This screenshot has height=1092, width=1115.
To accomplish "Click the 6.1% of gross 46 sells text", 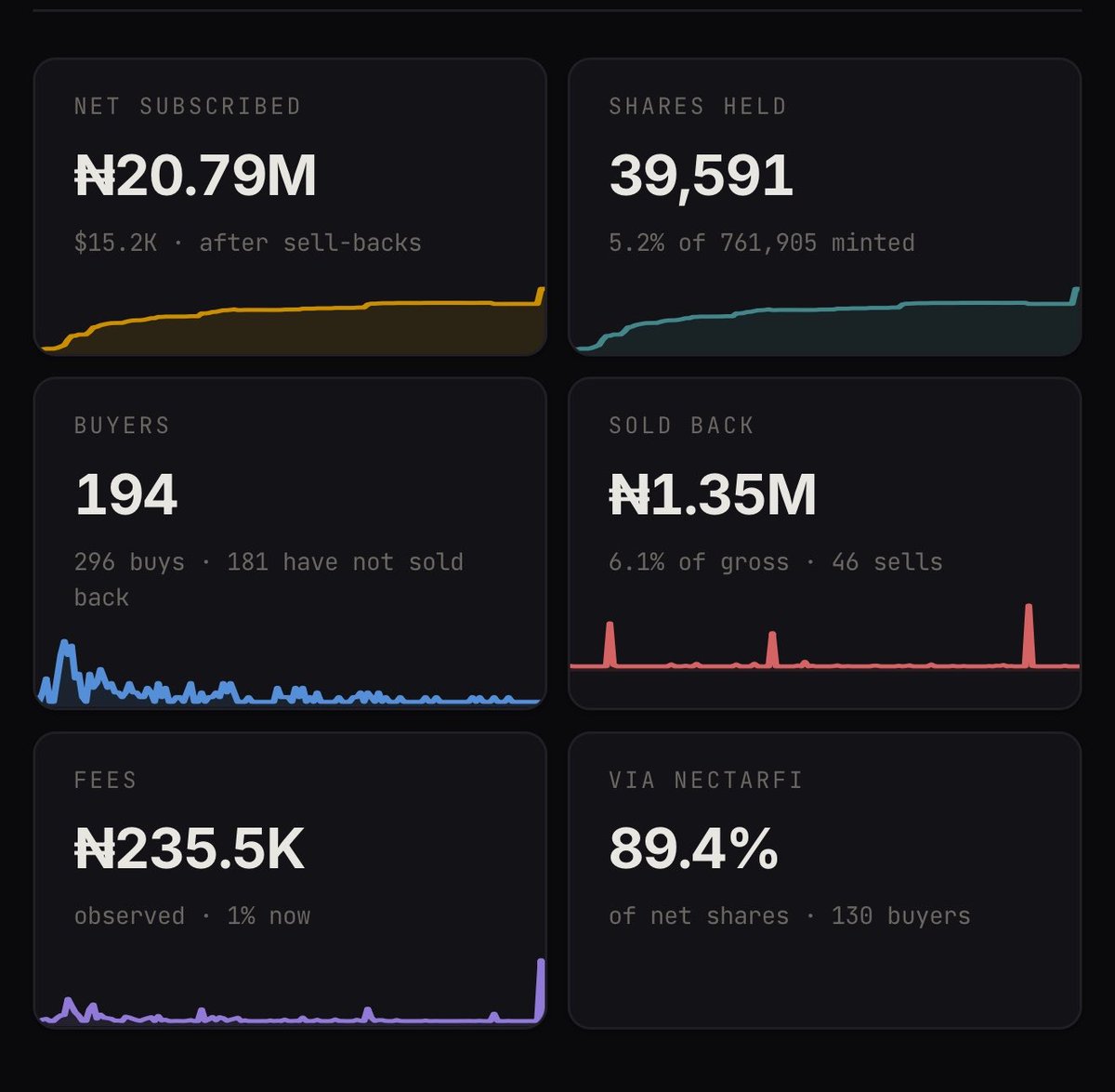I will [x=776, y=561].
